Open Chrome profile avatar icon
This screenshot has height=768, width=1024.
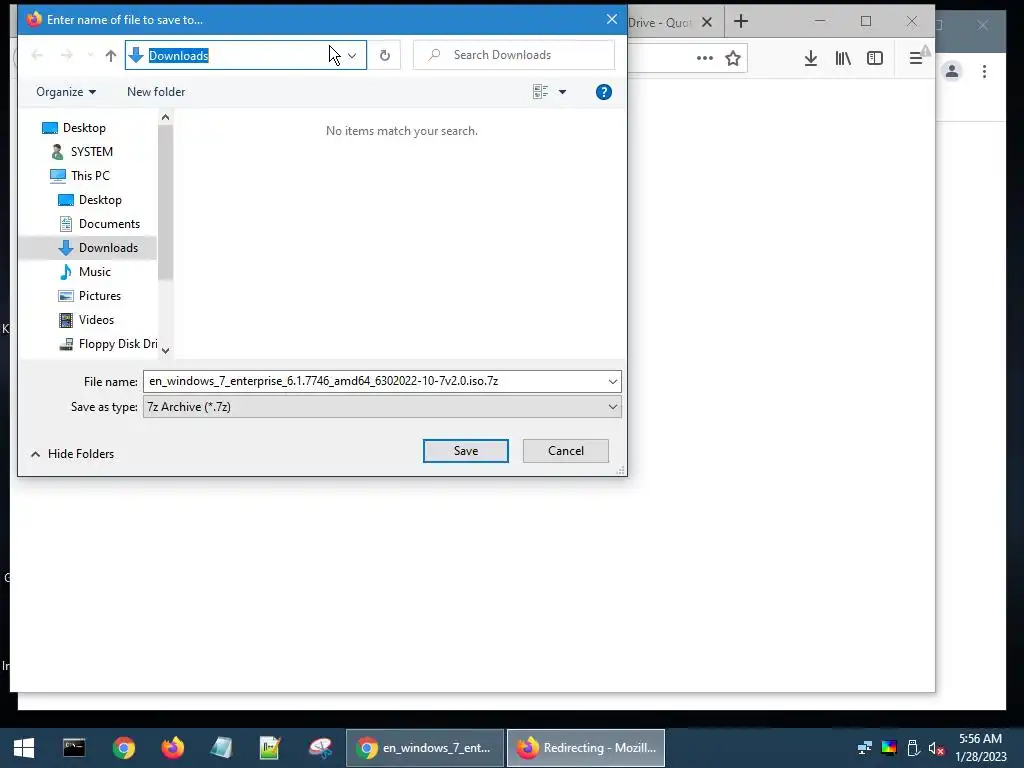click(x=952, y=71)
